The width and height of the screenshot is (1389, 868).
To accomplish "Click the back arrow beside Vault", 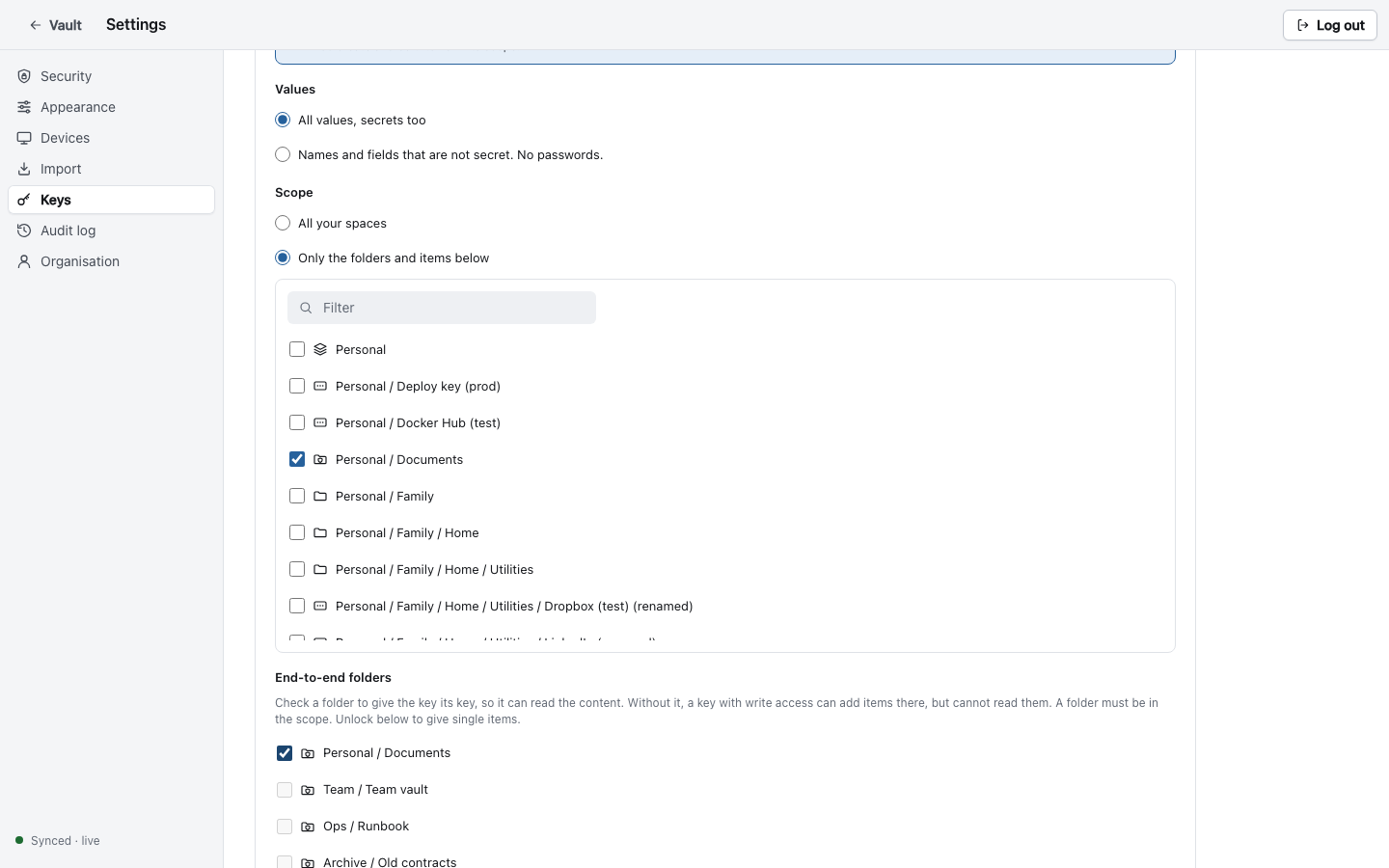I will click(36, 25).
